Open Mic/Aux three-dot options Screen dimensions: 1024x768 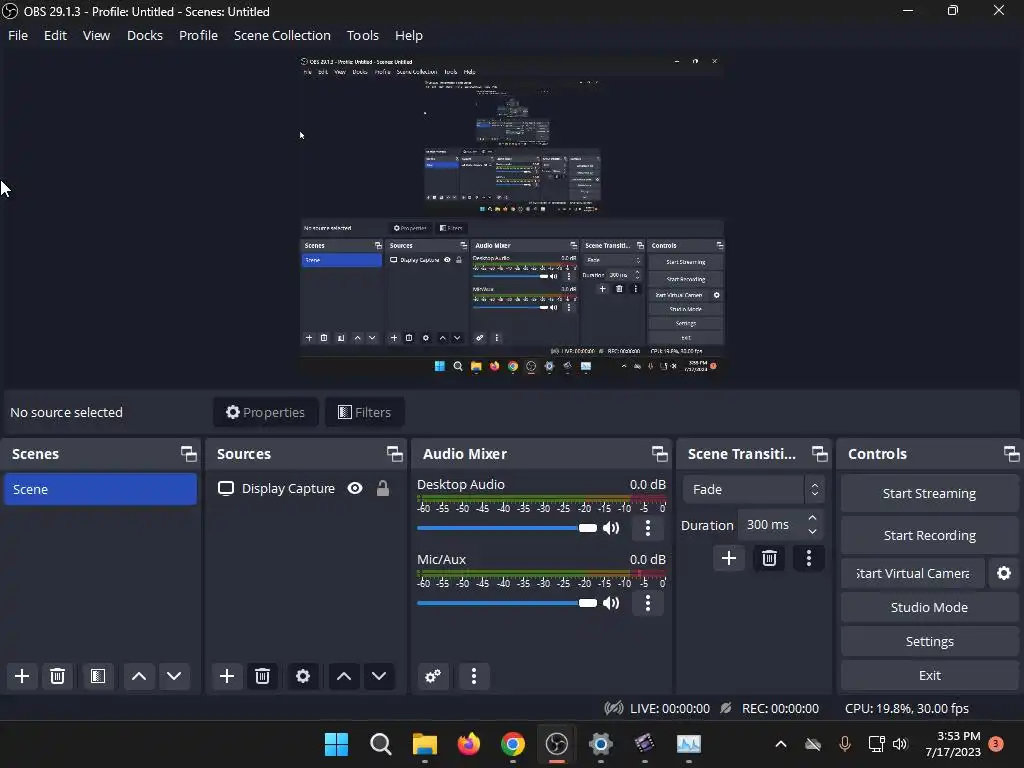click(x=648, y=603)
